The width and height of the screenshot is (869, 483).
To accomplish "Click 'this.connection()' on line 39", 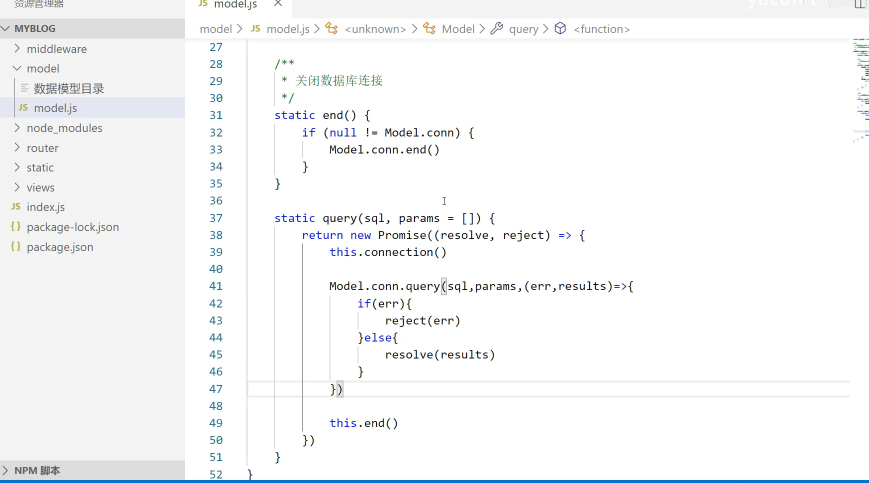I will (x=388, y=252).
